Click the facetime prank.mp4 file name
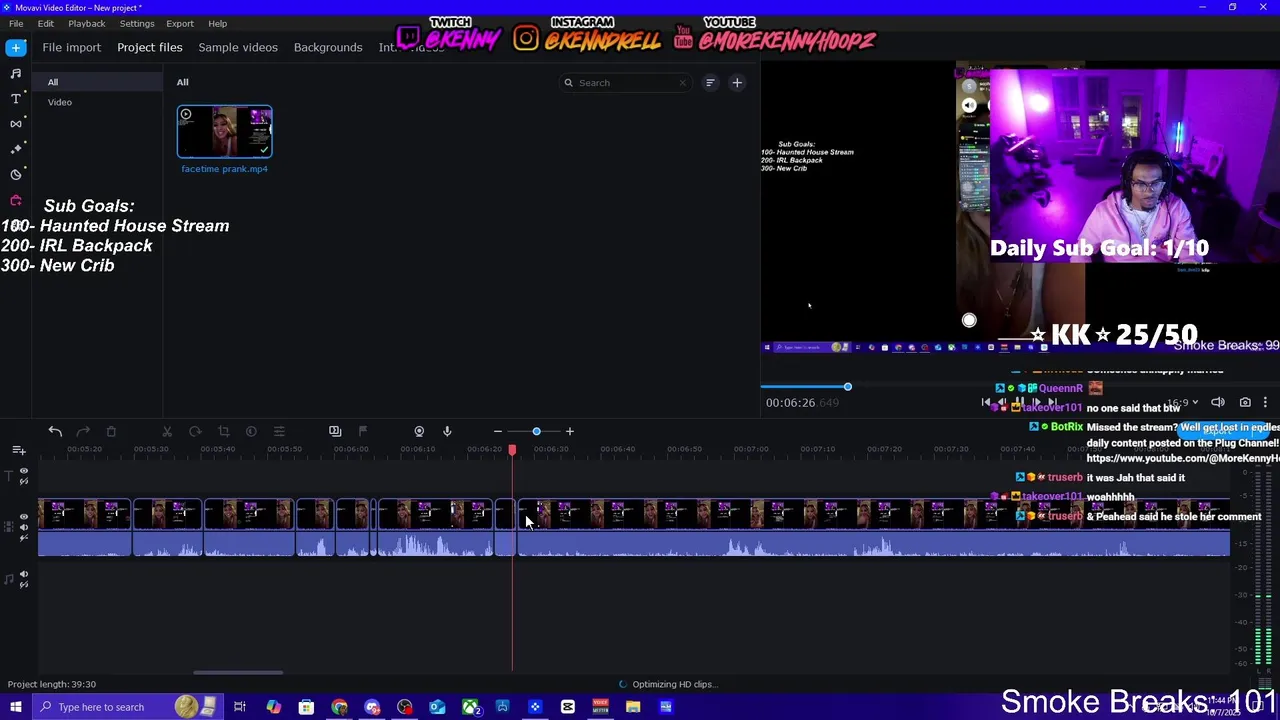Viewport: 1280px width, 720px height. [x=225, y=169]
